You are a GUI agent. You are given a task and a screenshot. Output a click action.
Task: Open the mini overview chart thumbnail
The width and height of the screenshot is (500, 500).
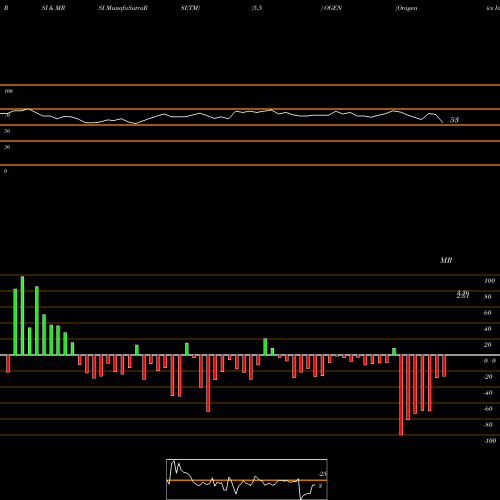[247, 479]
